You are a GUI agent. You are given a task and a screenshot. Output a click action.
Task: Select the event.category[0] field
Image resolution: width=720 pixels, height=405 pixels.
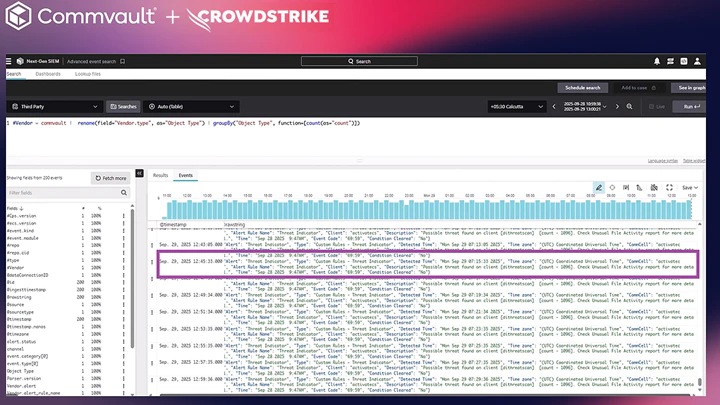coord(27,356)
